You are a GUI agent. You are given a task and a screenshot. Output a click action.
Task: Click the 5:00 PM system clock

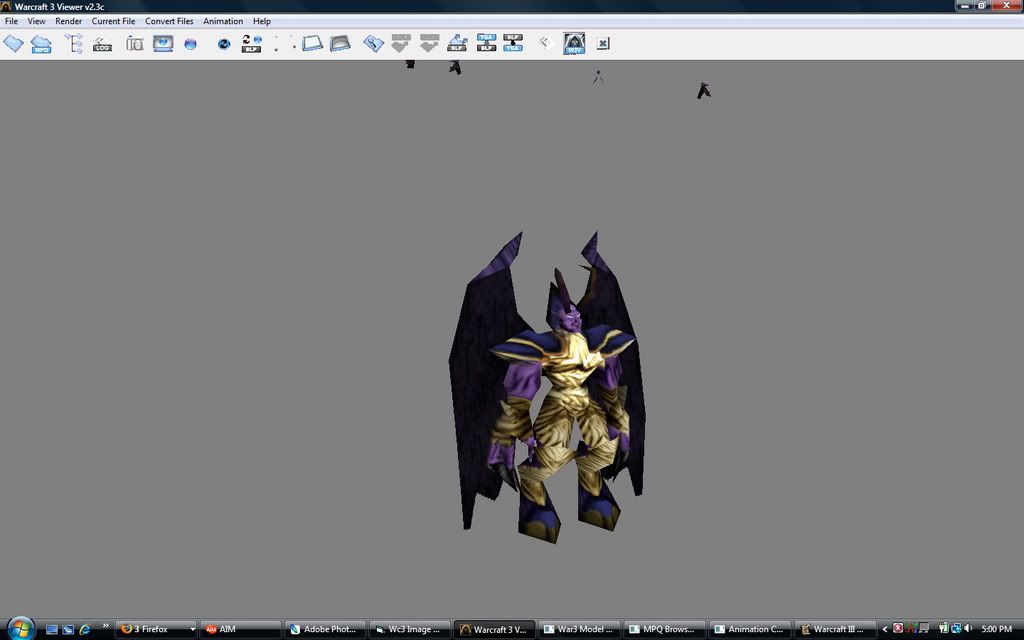[x=997, y=630]
